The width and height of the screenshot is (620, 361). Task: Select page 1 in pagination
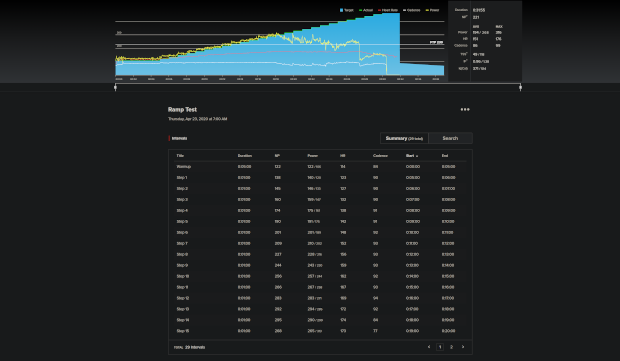coord(440,347)
